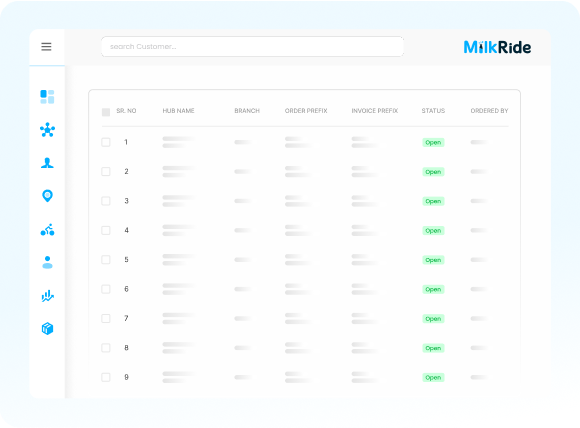Click the Open status badge in row 5
Image resolution: width=580 pixels, height=428 pixels.
point(433,260)
